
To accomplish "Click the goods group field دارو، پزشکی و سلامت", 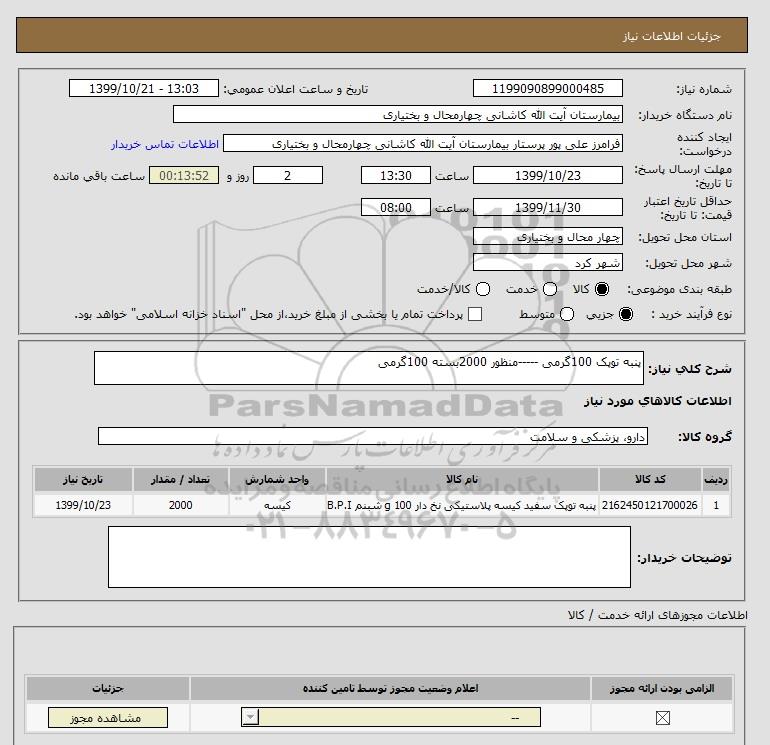I will click(x=373, y=436).
